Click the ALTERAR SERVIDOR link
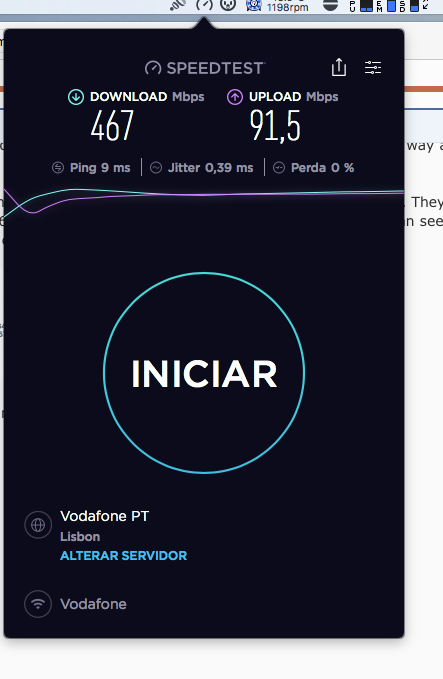 click(123, 556)
